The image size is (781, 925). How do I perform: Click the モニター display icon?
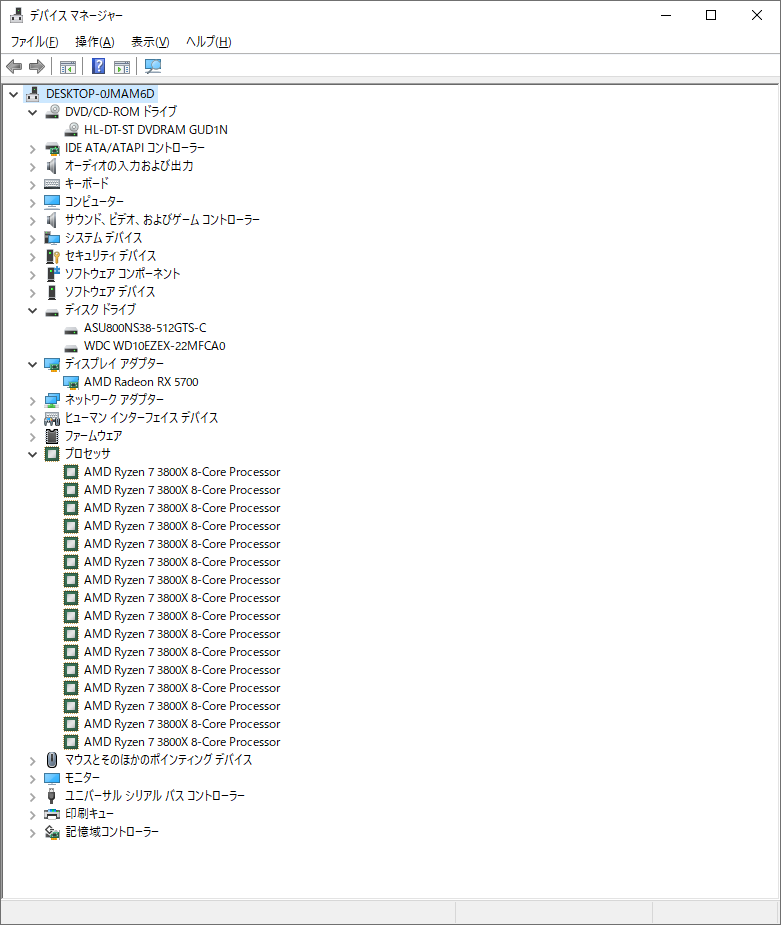[x=52, y=778]
